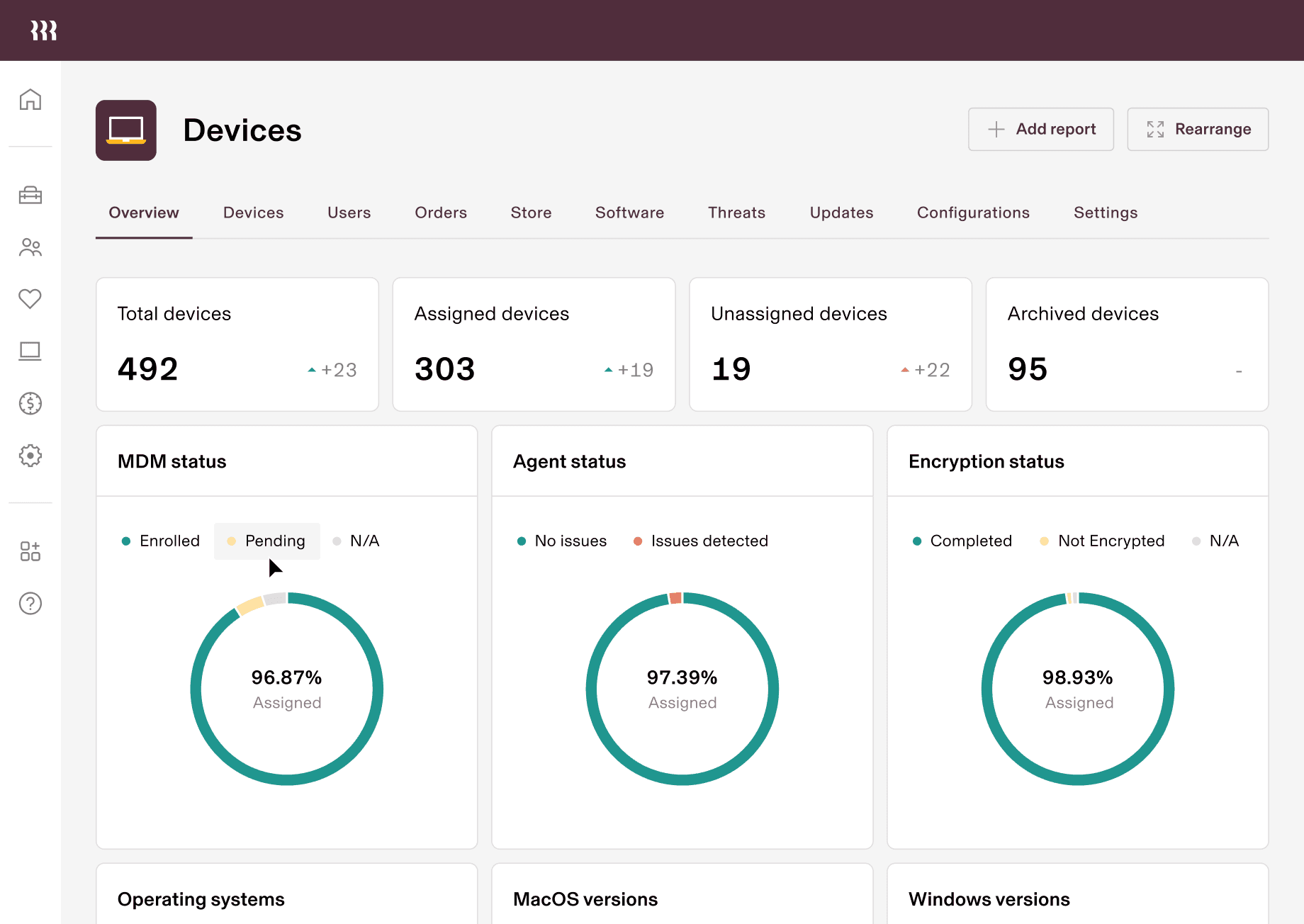Switch to the Software tab
The height and width of the screenshot is (924, 1304).
(x=629, y=213)
